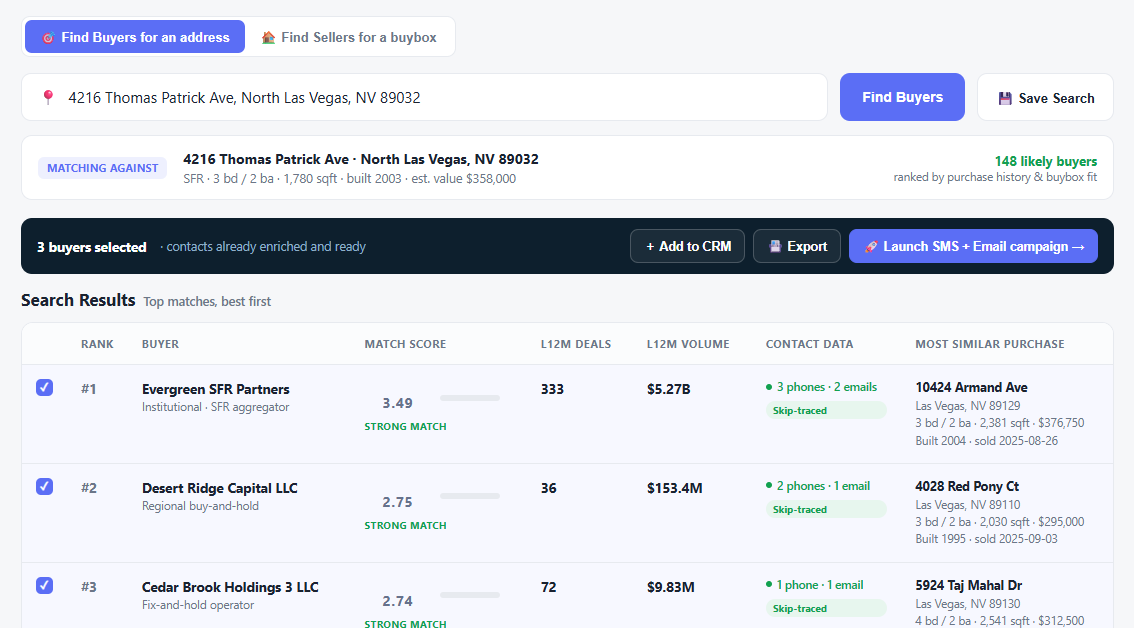Uncheck Evergreen SFR Partners row checkbox
This screenshot has width=1134, height=628.
[44, 388]
